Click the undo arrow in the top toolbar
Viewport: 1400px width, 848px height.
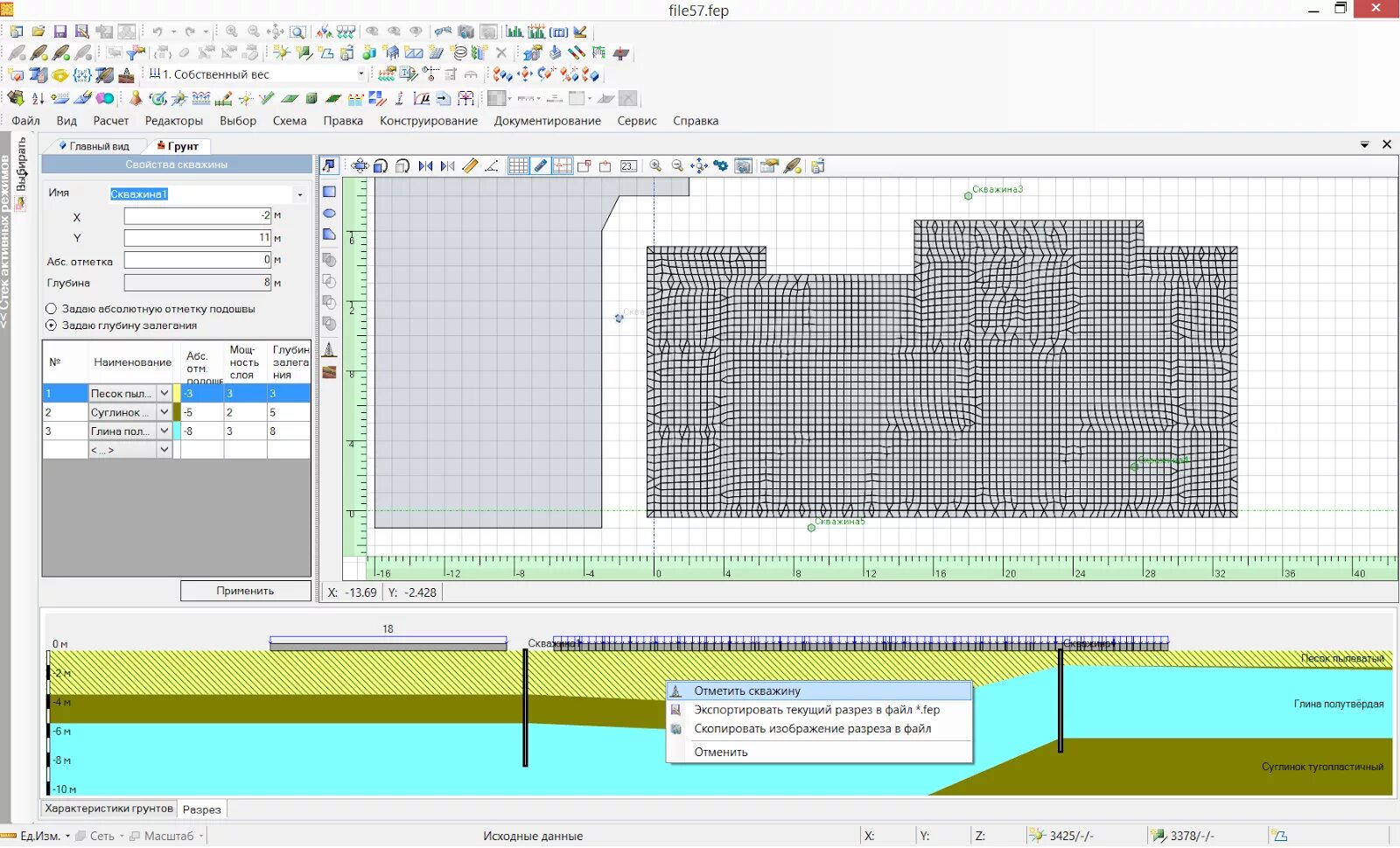[157, 32]
